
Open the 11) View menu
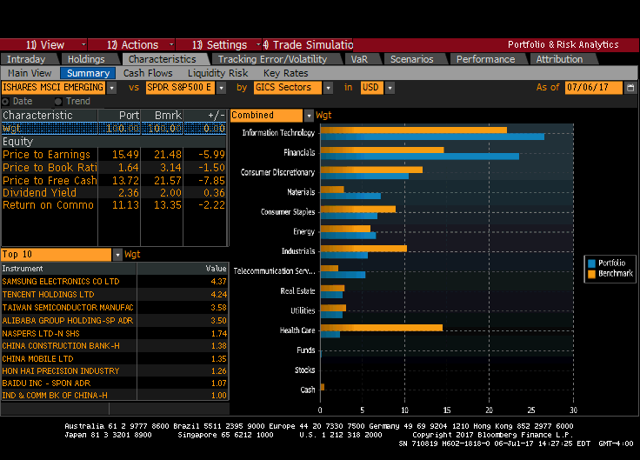coord(44,45)
